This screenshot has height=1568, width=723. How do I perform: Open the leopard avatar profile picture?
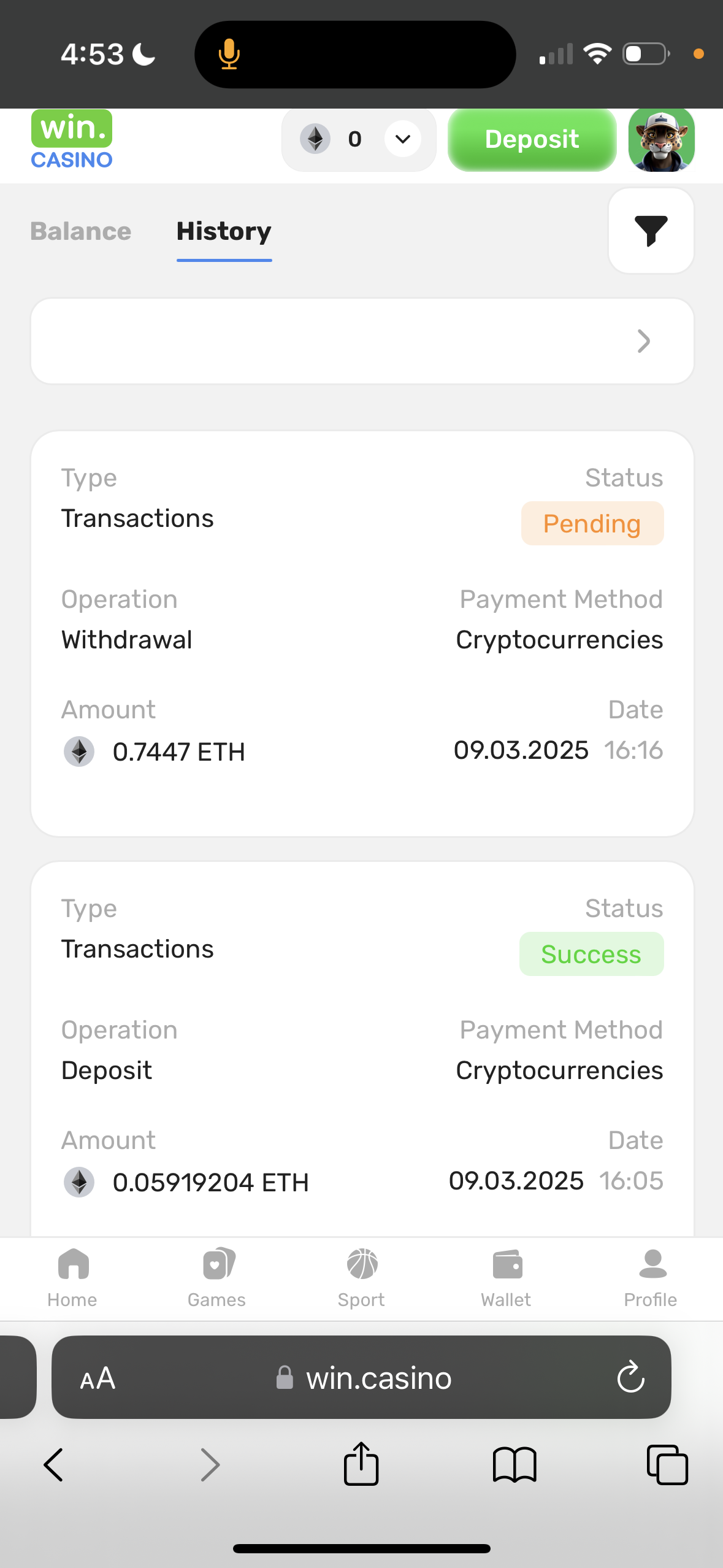661,140
